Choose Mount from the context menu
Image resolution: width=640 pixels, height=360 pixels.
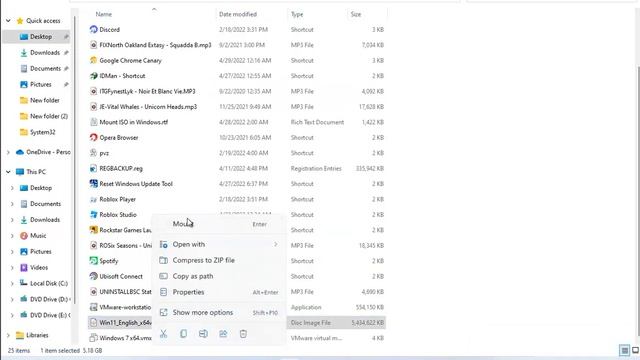click(x=219, y=224)
